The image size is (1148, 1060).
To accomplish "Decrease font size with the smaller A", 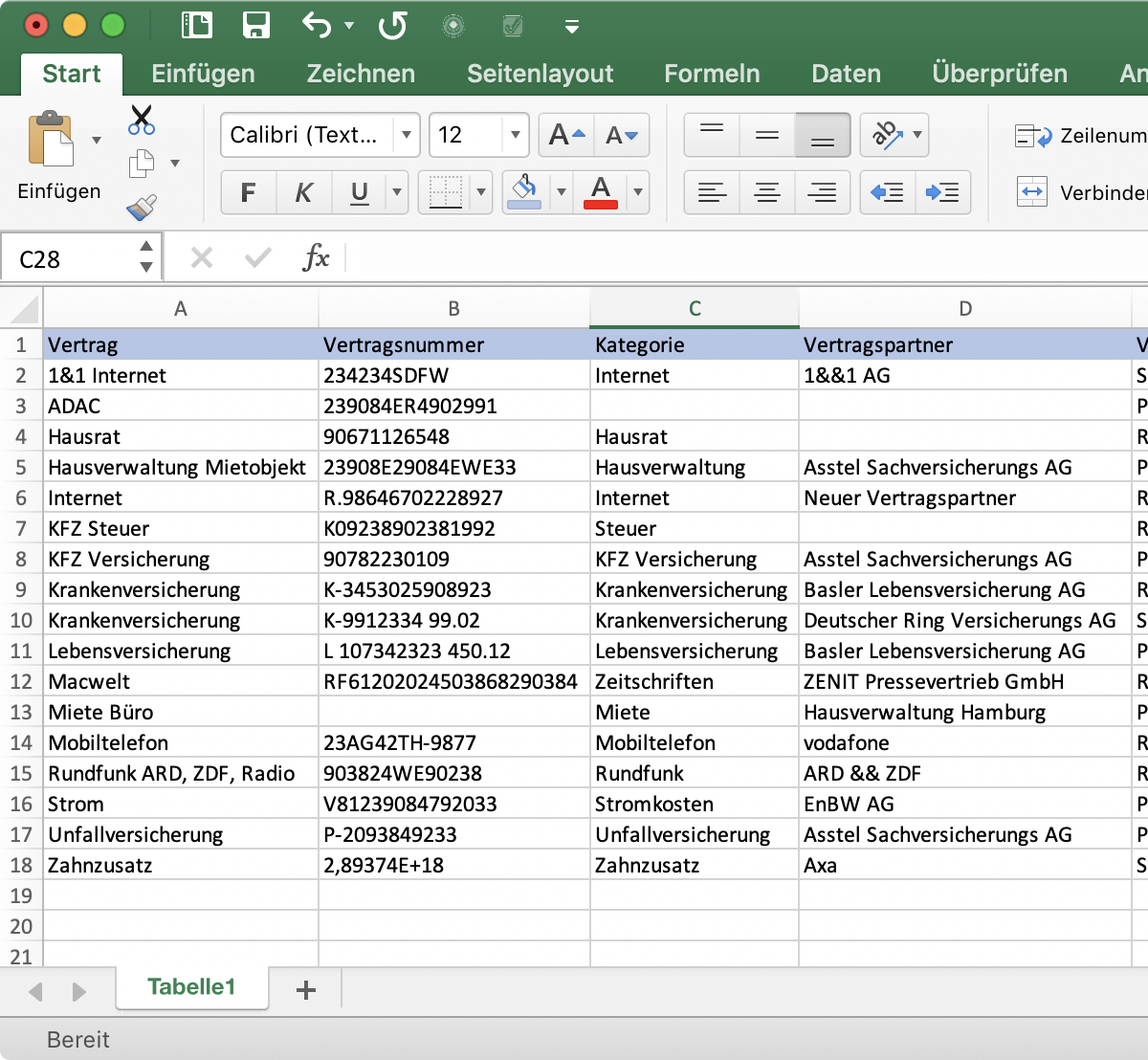I will coord(622,135).
